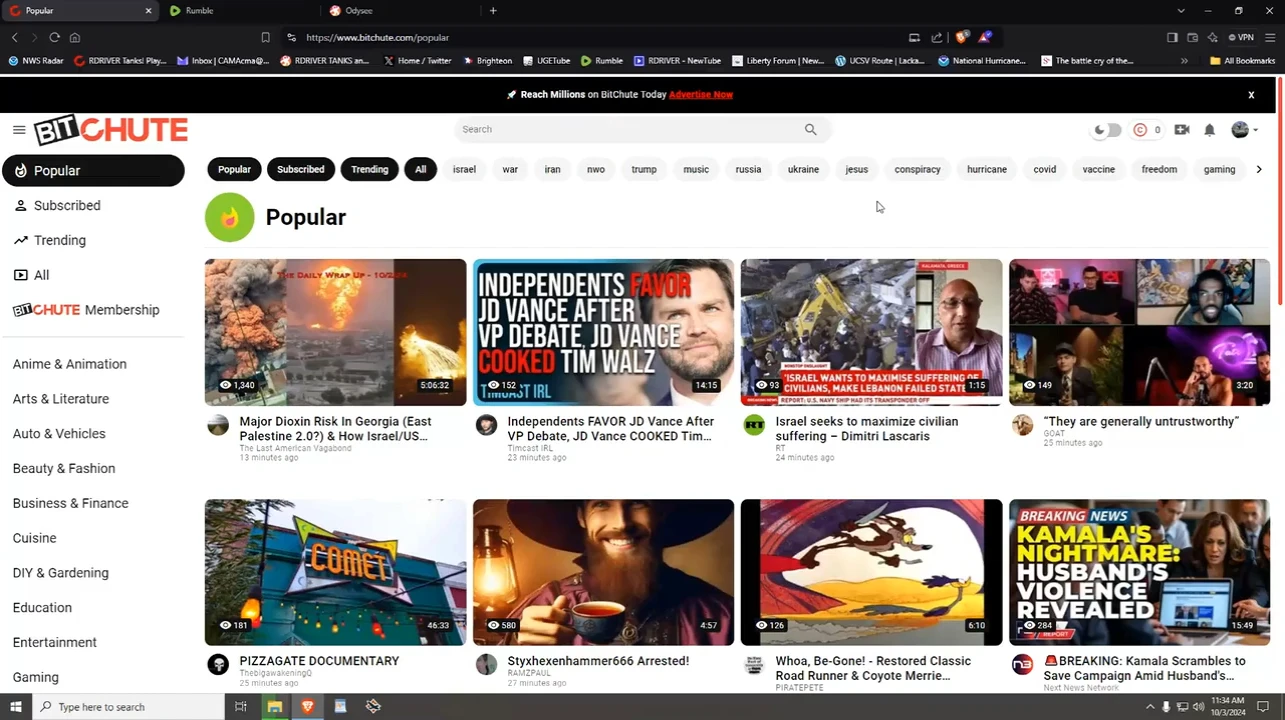Screen dimensions: 1285x720
Task: Click the hurricane tag chip
Action: (x=986, y=169)
